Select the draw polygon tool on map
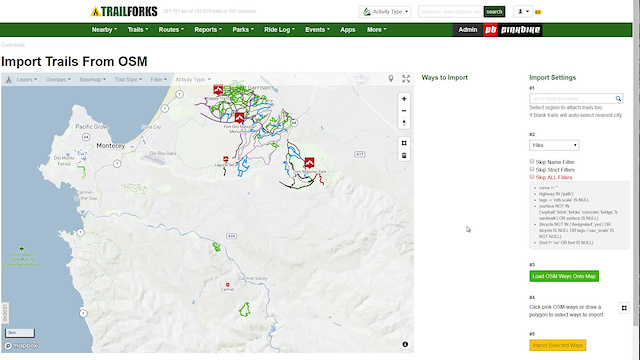 click(404, 143)
